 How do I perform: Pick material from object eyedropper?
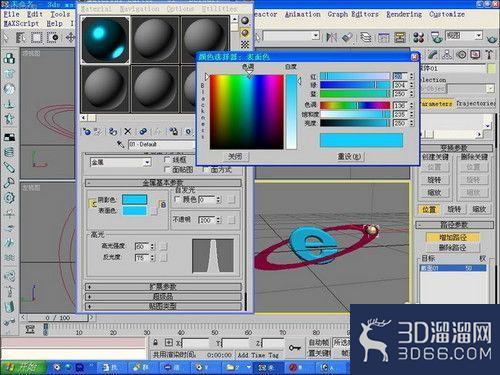point(120,144)
